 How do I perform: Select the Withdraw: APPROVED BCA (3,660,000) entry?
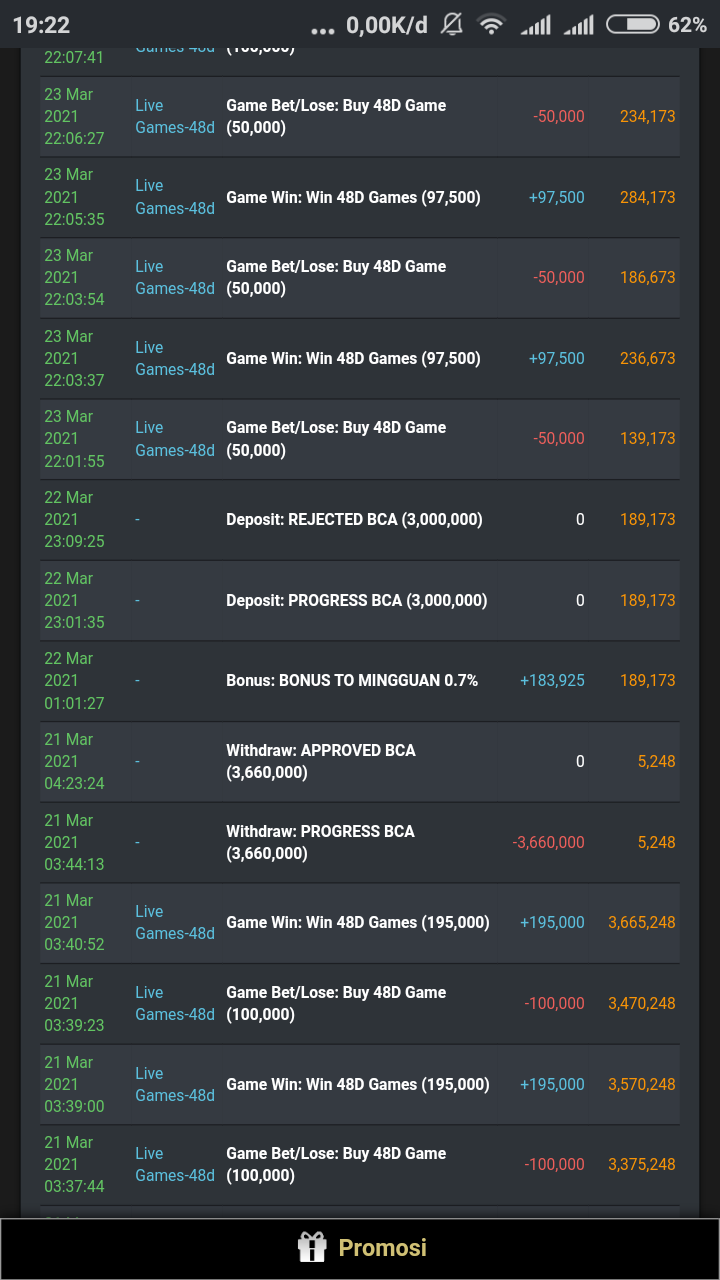tap(320, 761)
